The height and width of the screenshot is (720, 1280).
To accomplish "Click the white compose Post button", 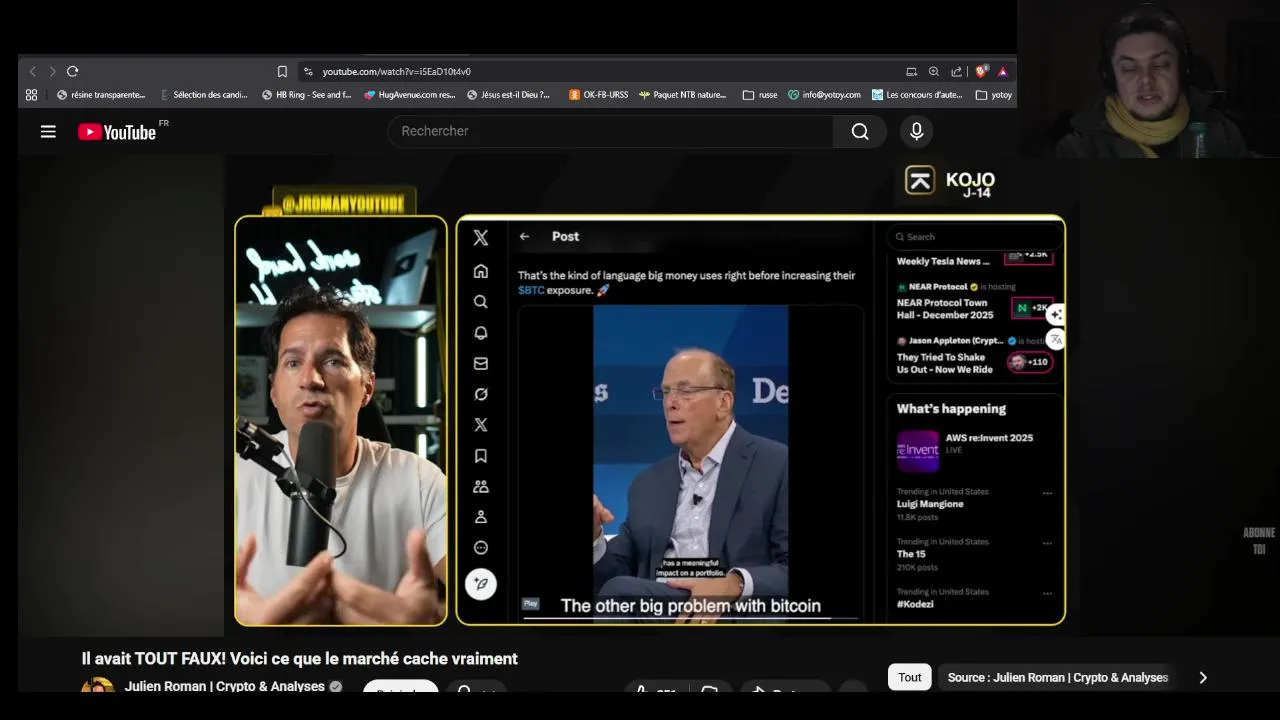I will point(481,584).
